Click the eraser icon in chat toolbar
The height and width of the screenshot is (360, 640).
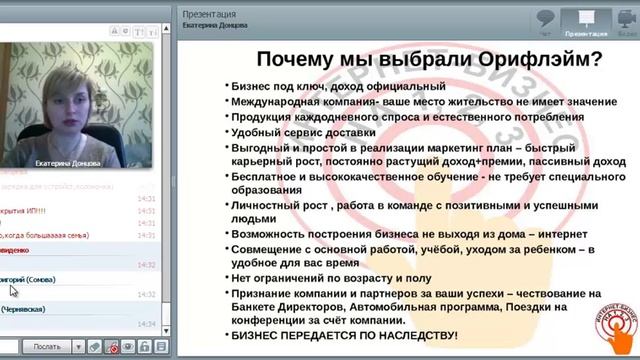94,347
